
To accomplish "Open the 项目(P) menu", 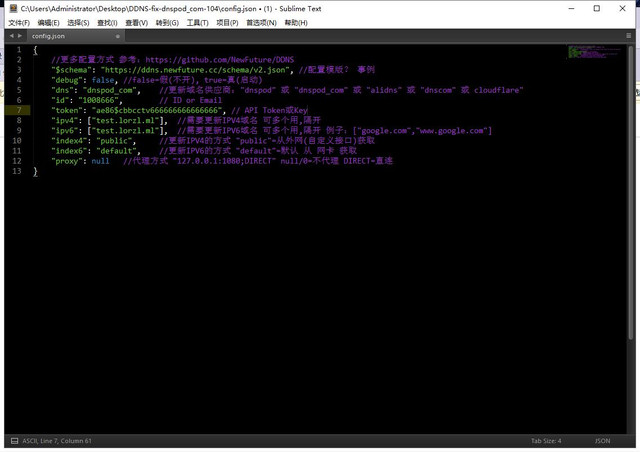I will click(x=227, y=23).
